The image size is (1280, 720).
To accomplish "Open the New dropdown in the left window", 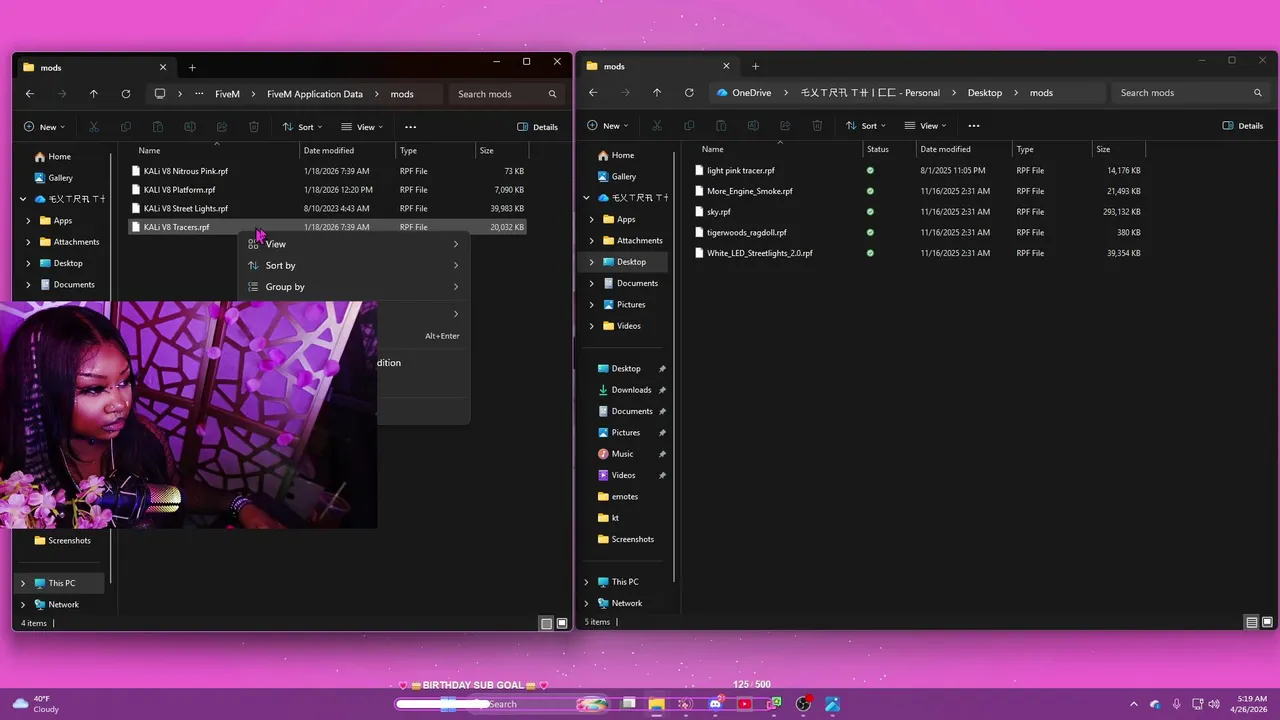I will (44, 127).
